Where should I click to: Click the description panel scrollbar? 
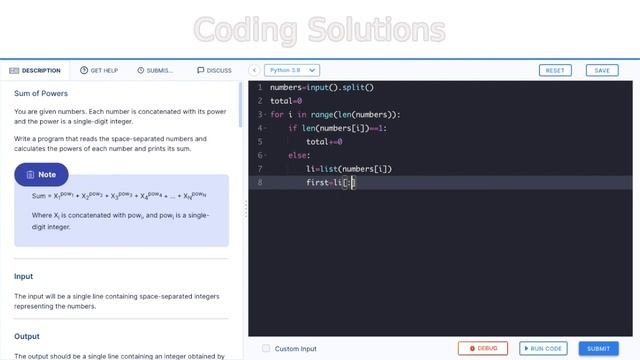tap(240, 104)
